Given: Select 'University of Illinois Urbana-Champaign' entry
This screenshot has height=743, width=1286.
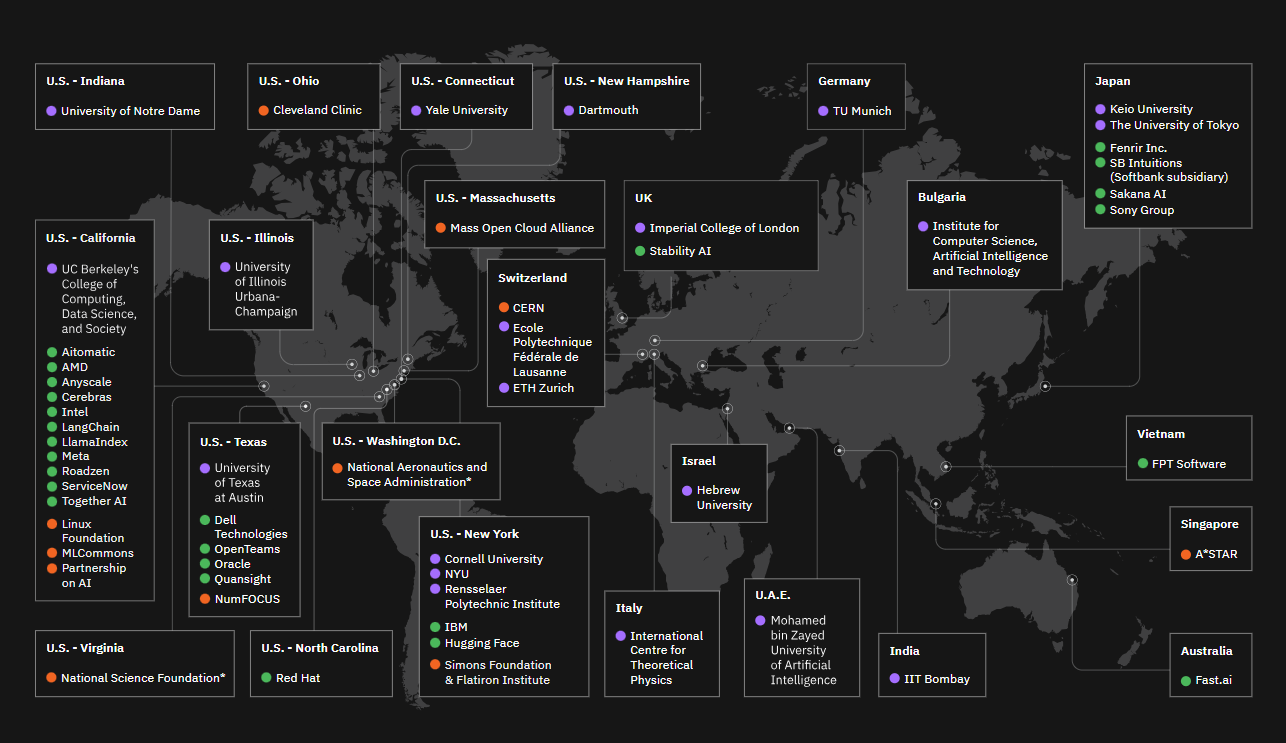Looking at the screenshot, I should [x=266, y=289].
